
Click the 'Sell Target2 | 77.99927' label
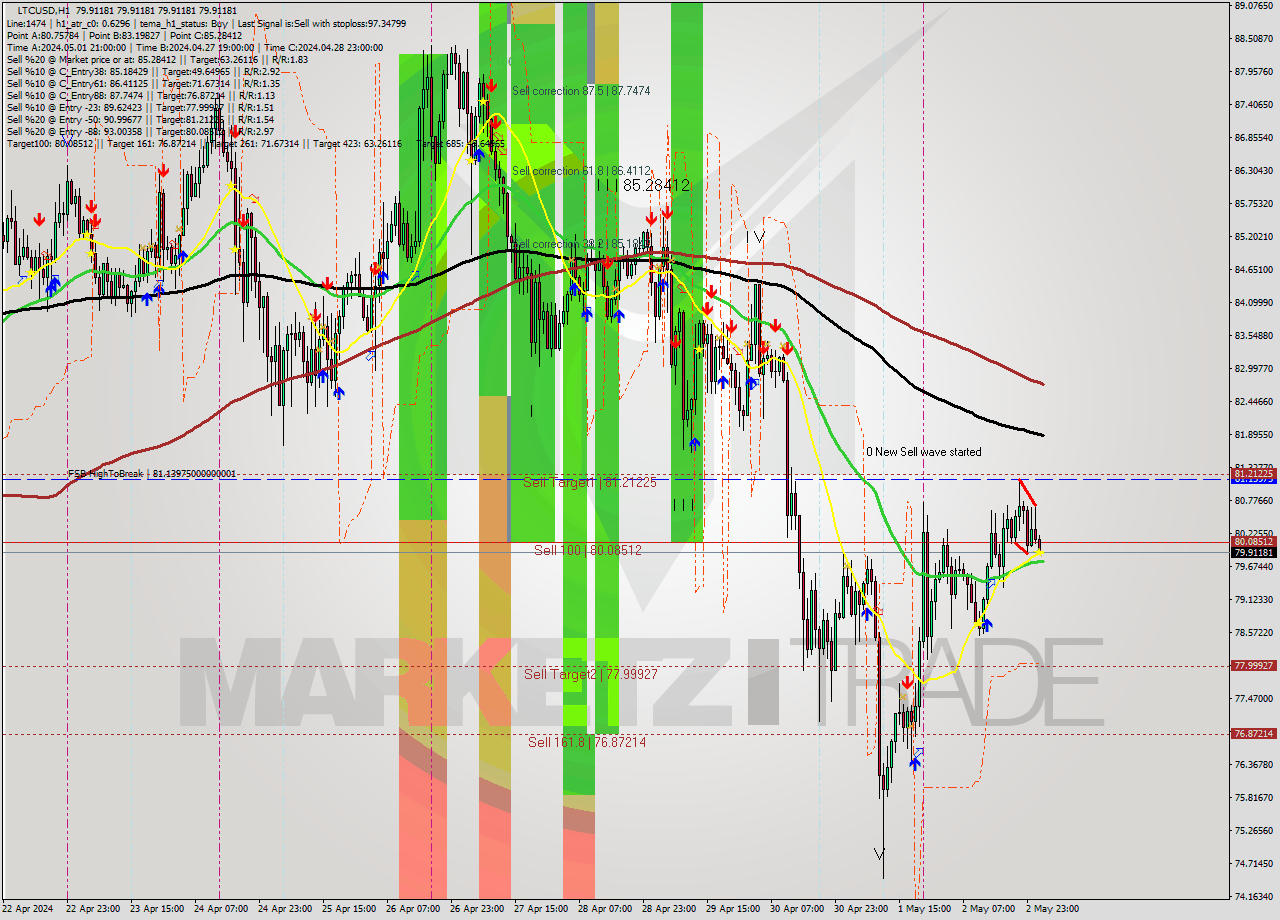[591, 674]
